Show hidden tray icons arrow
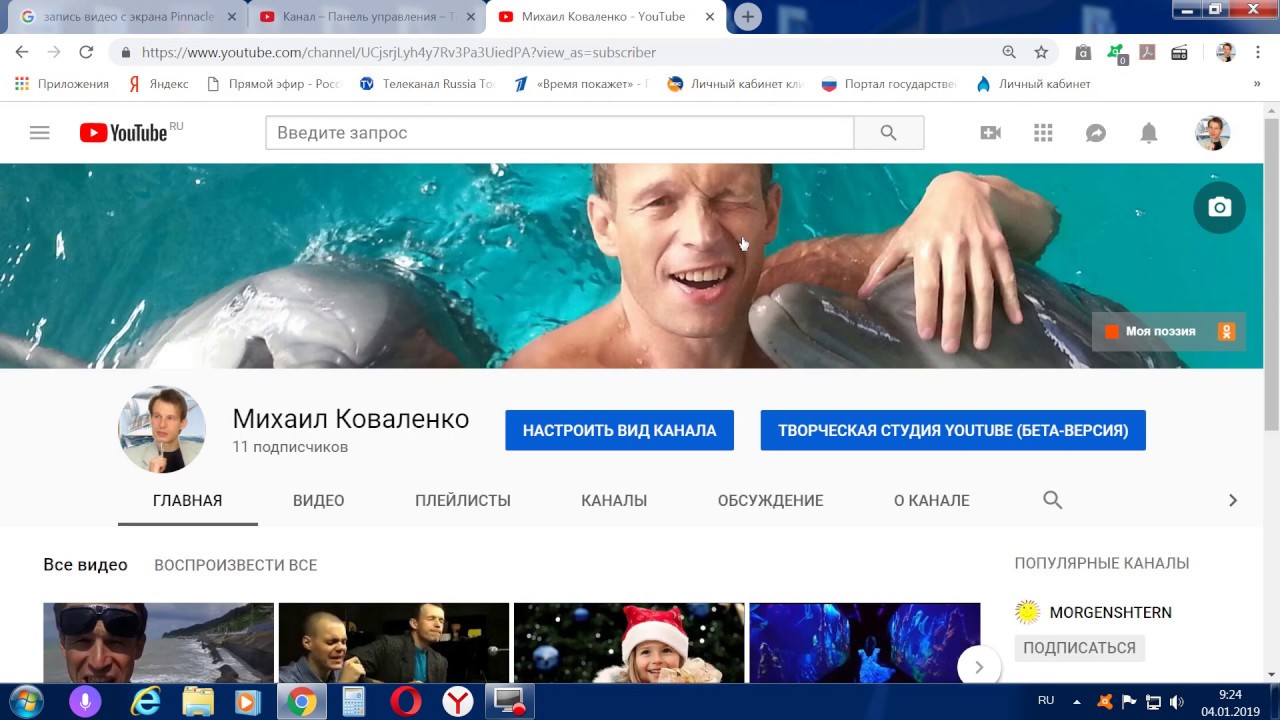 tap(1076, 701)
